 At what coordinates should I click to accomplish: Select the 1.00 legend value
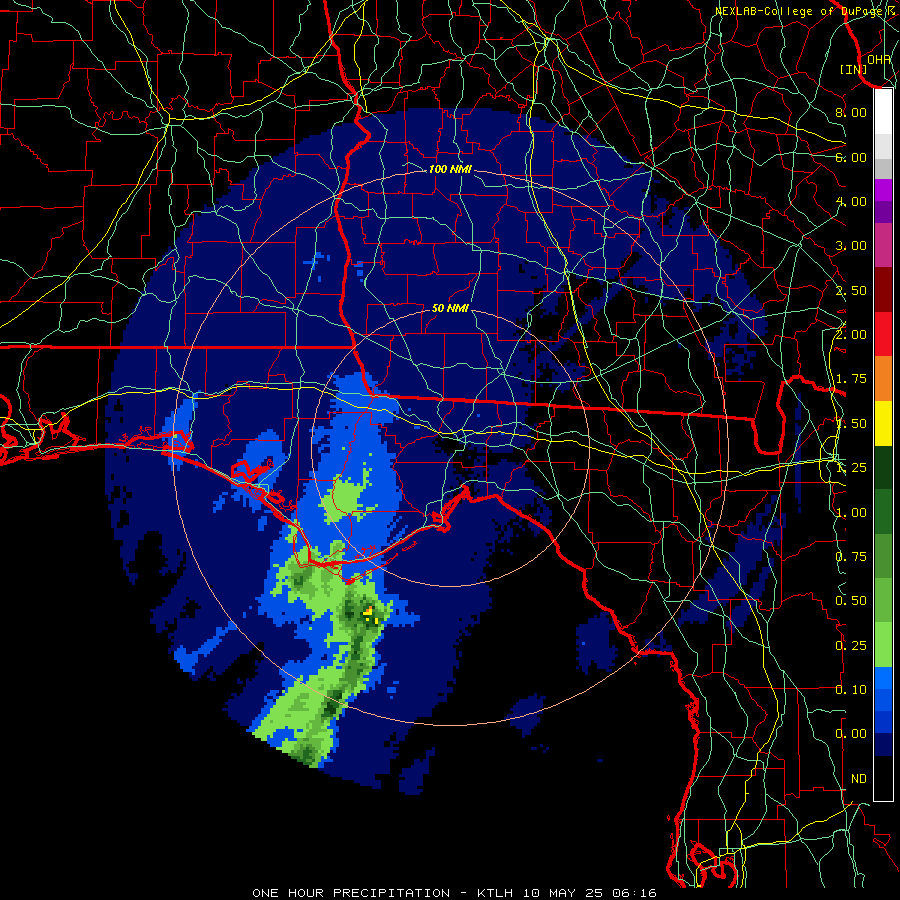(x=850, y=513)
